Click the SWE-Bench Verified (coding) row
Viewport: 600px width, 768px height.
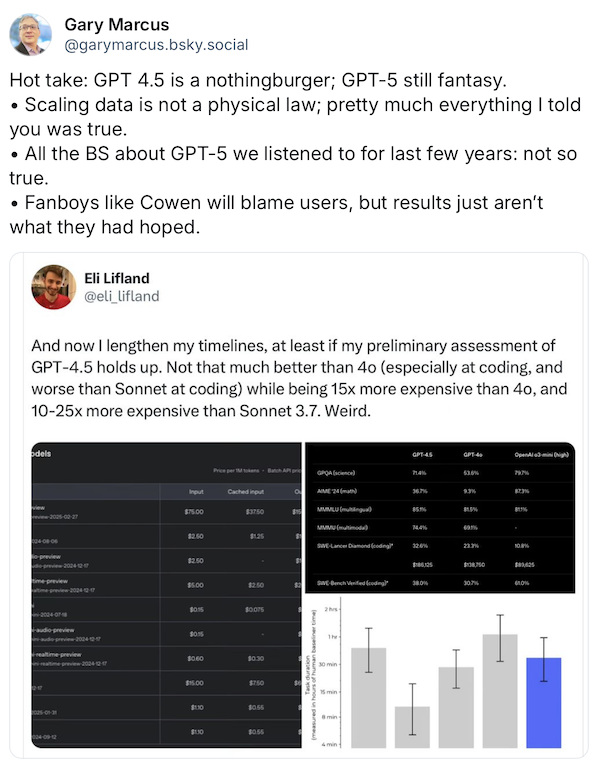point(440,583)
